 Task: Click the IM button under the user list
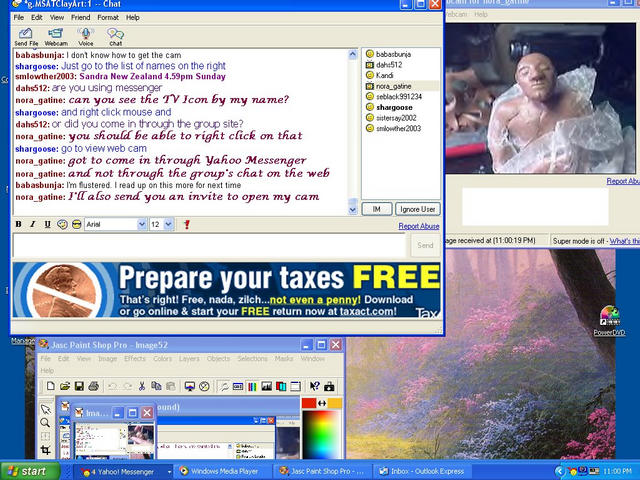(x=376, y=209)
